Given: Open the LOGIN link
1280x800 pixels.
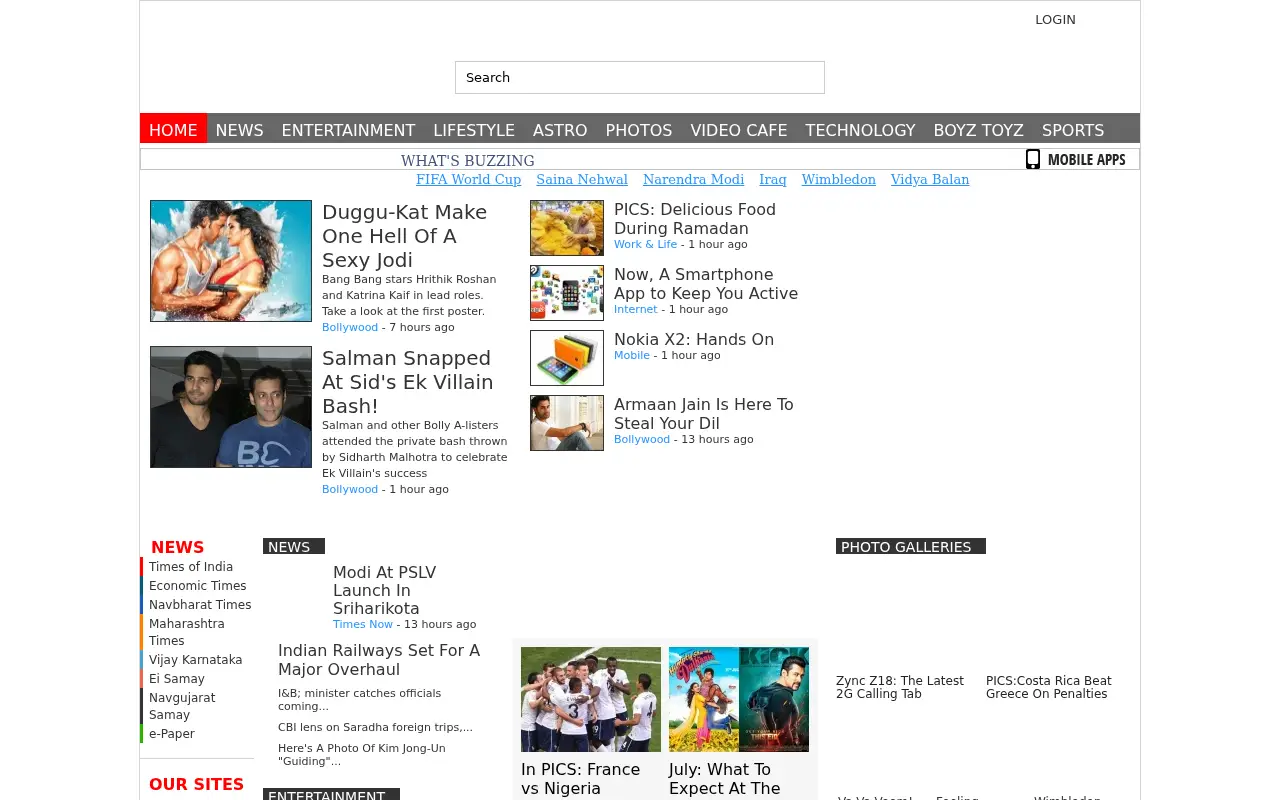Looking at the screenshot, I should tap(1055, 19).
